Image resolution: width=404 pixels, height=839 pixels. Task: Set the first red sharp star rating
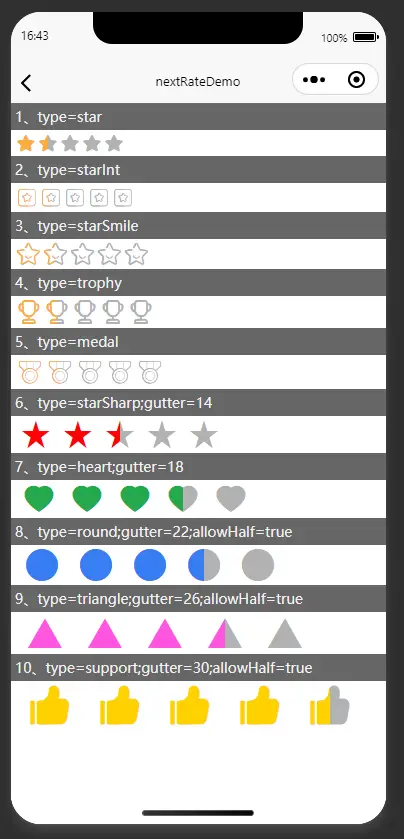36,435
